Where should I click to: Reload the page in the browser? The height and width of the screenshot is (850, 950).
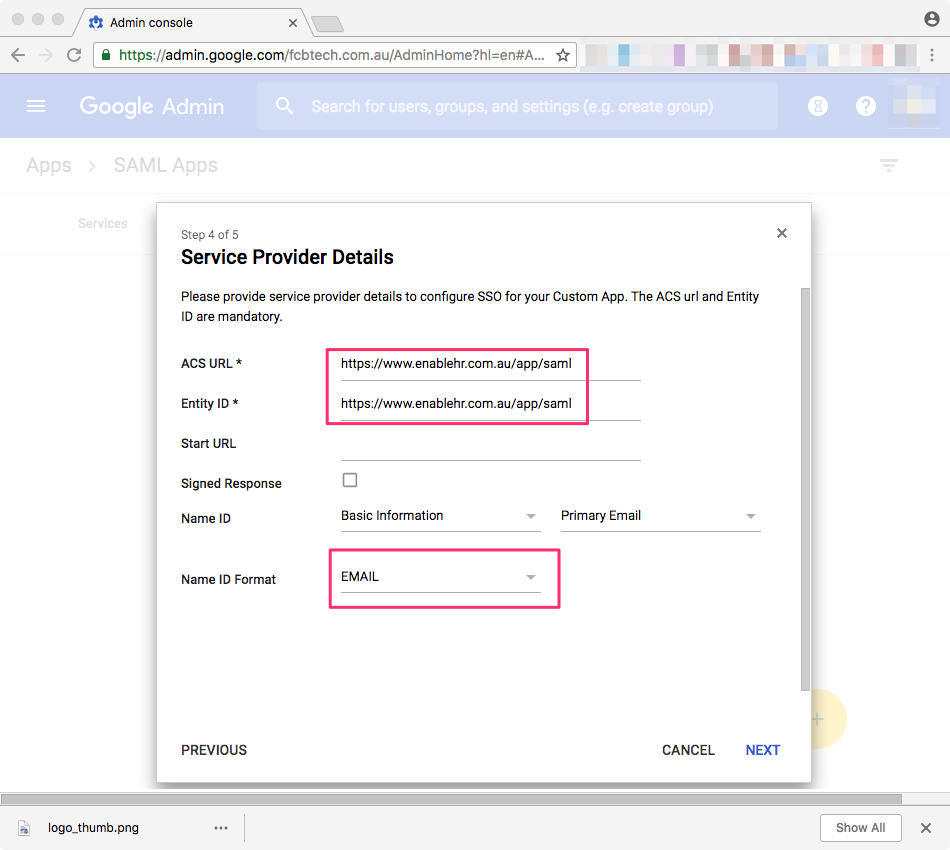[x=74, y=55]
